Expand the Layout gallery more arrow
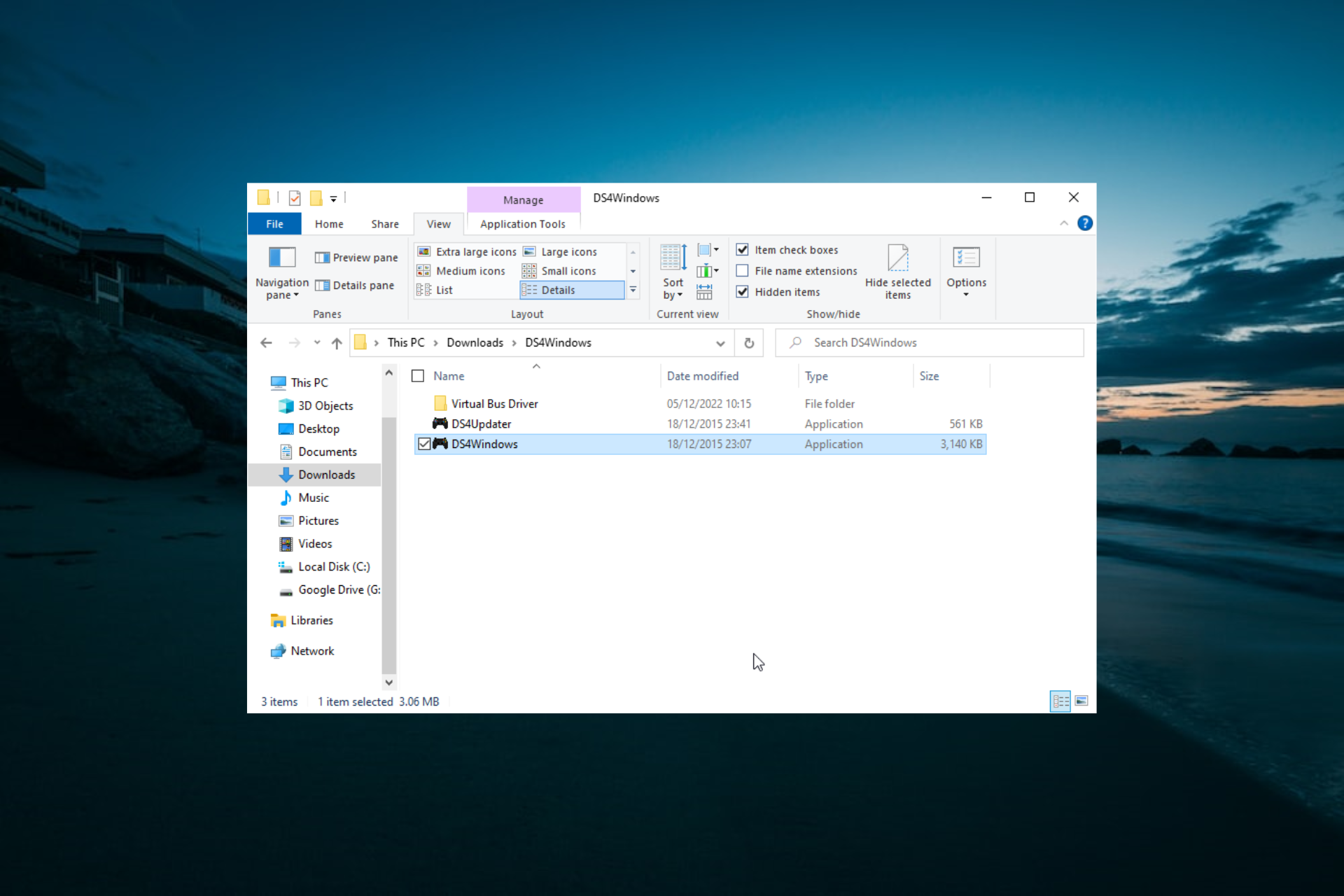The image size is (1344, 896). (x=633, y=290)
